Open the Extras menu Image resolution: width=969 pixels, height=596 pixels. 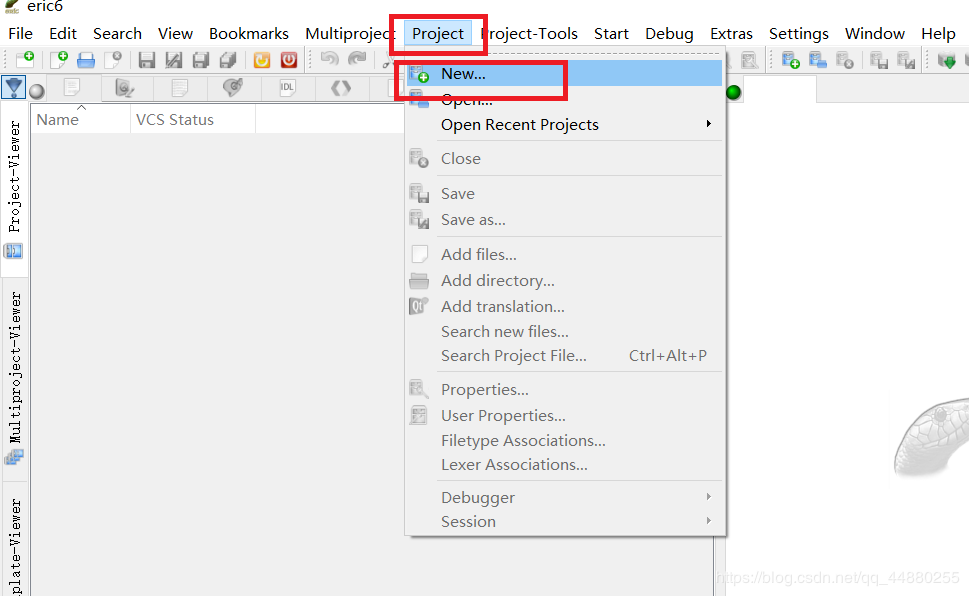click(x=731, y=33)
